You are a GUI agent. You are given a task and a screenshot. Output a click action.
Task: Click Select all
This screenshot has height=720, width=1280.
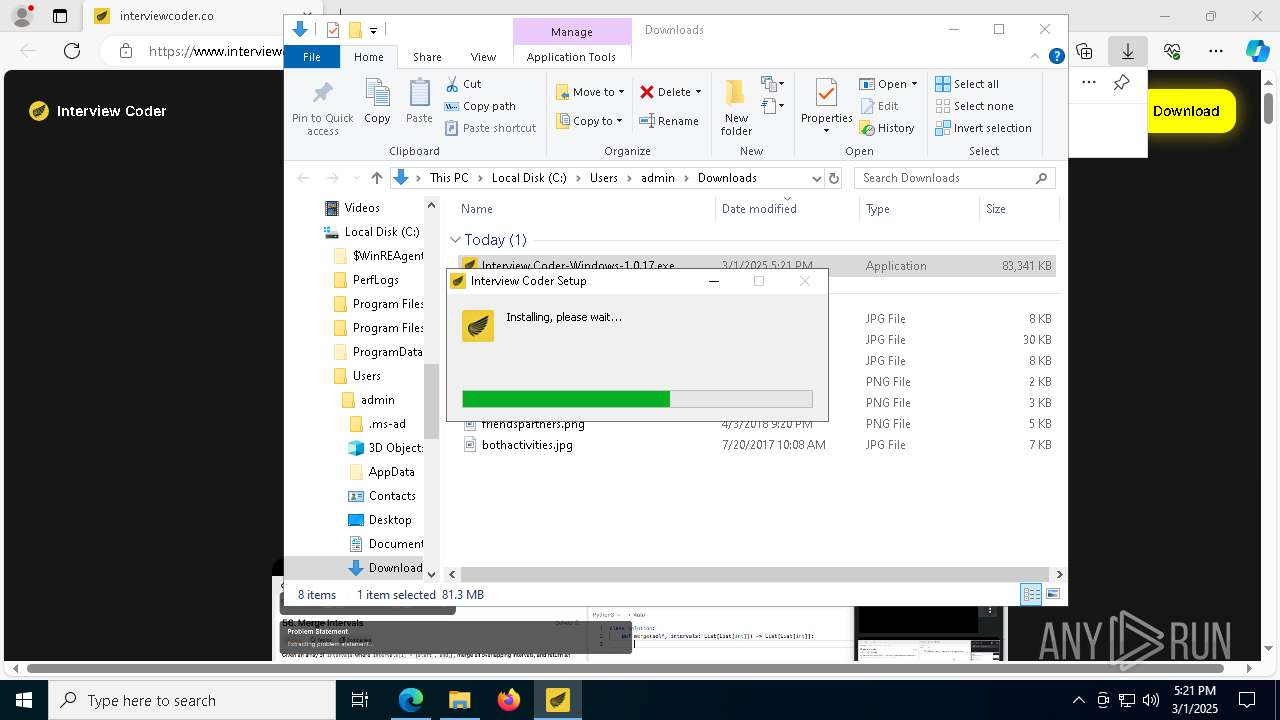[x=967, y=84]
